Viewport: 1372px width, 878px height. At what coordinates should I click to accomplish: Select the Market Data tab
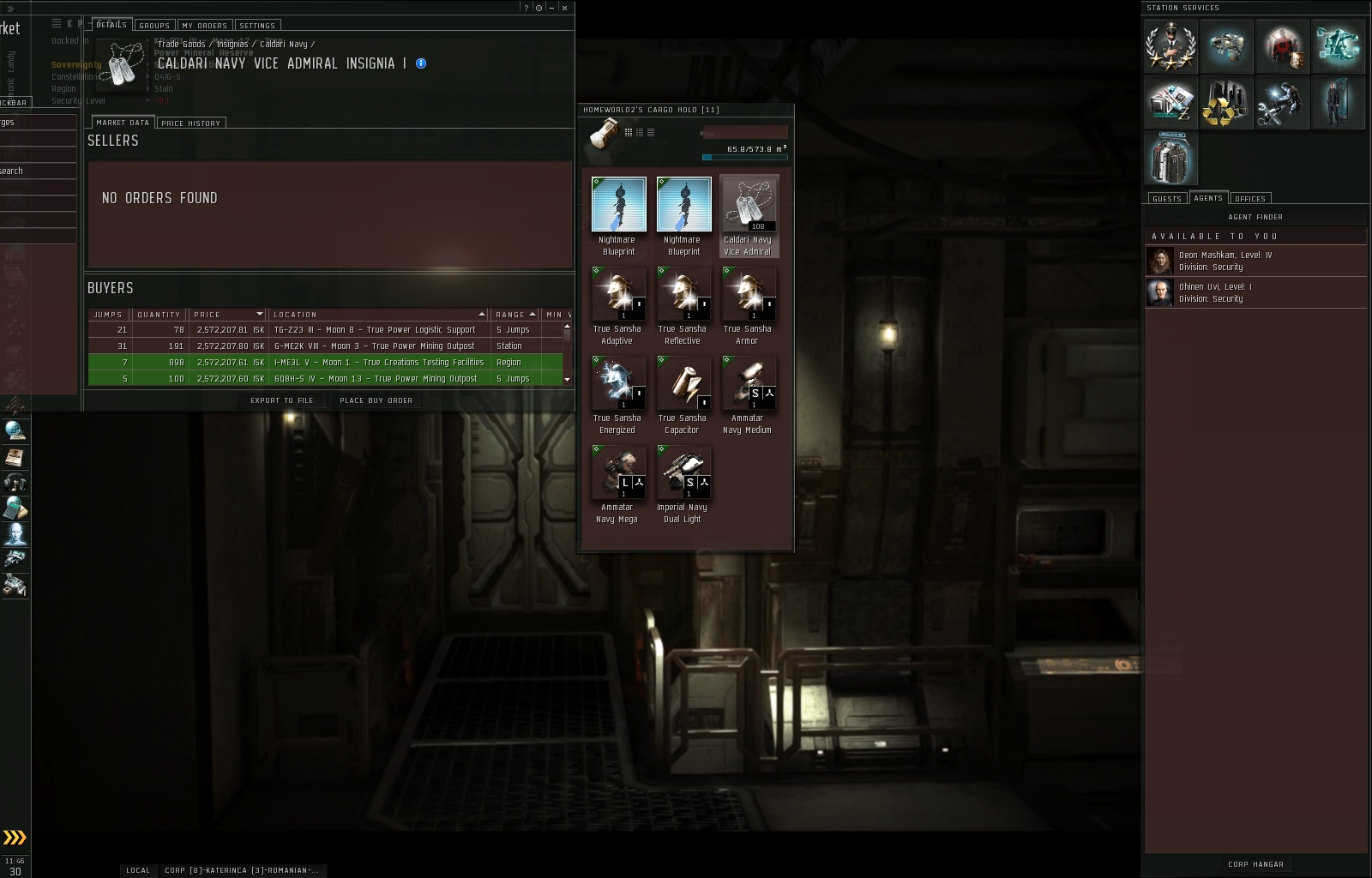123,123
